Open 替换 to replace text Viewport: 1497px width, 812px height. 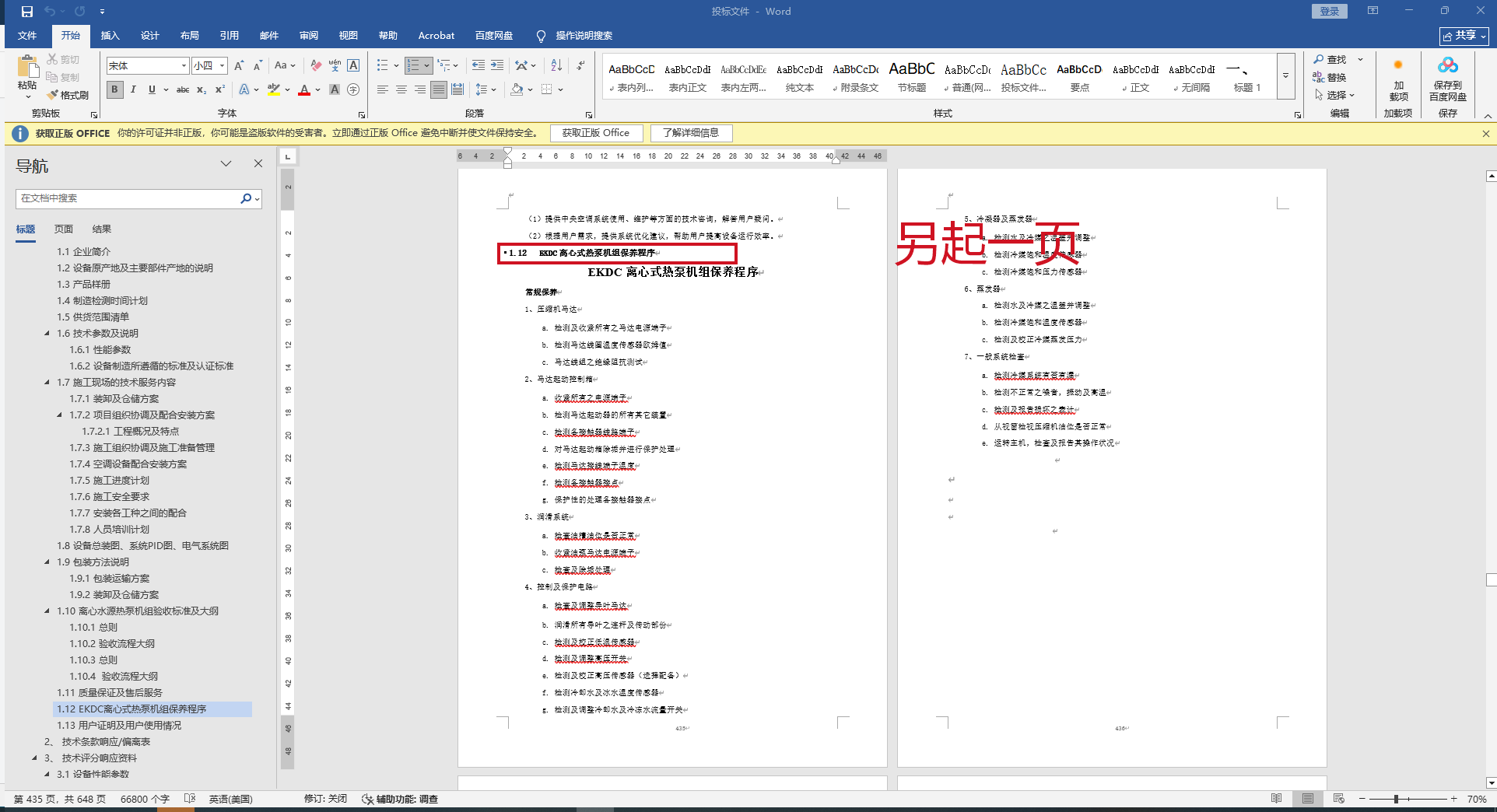[1330, 77]
